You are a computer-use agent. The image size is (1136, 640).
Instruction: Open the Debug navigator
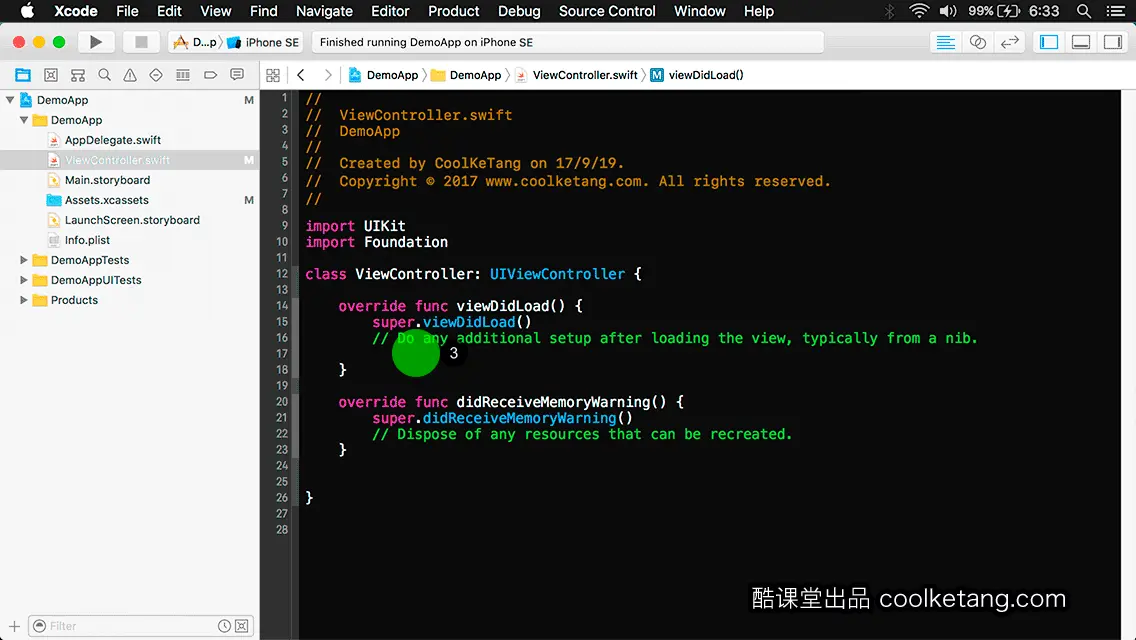point(183,75)
